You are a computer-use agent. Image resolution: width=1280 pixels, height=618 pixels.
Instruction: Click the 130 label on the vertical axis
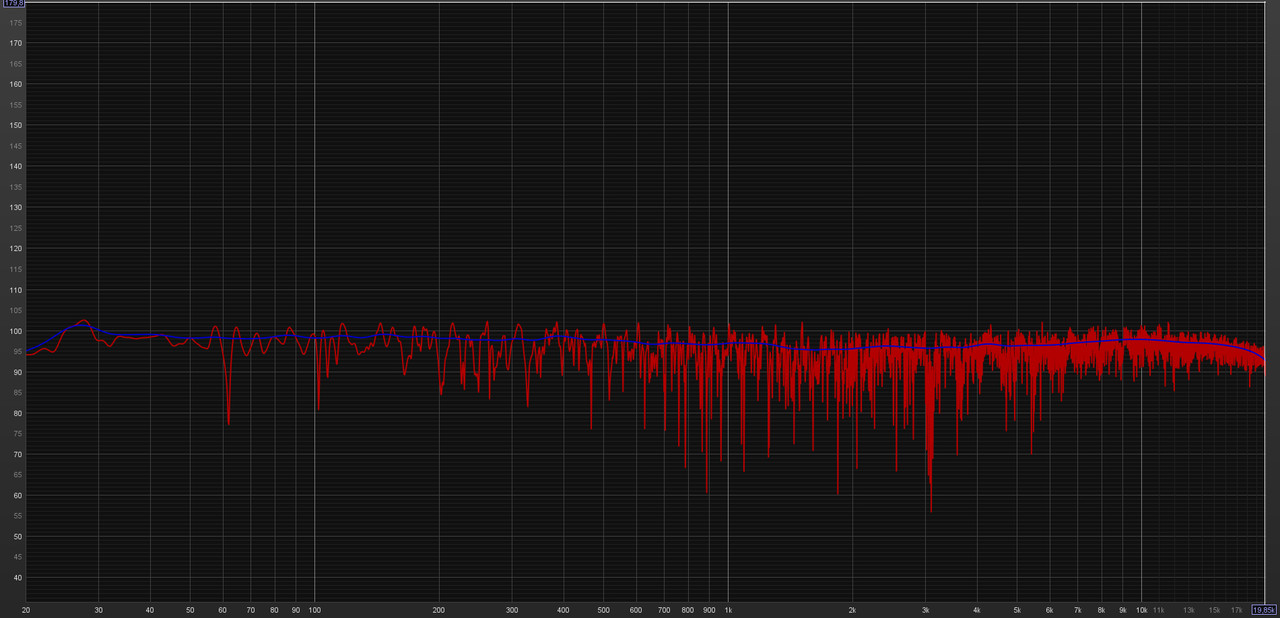(x=15, y=207)
